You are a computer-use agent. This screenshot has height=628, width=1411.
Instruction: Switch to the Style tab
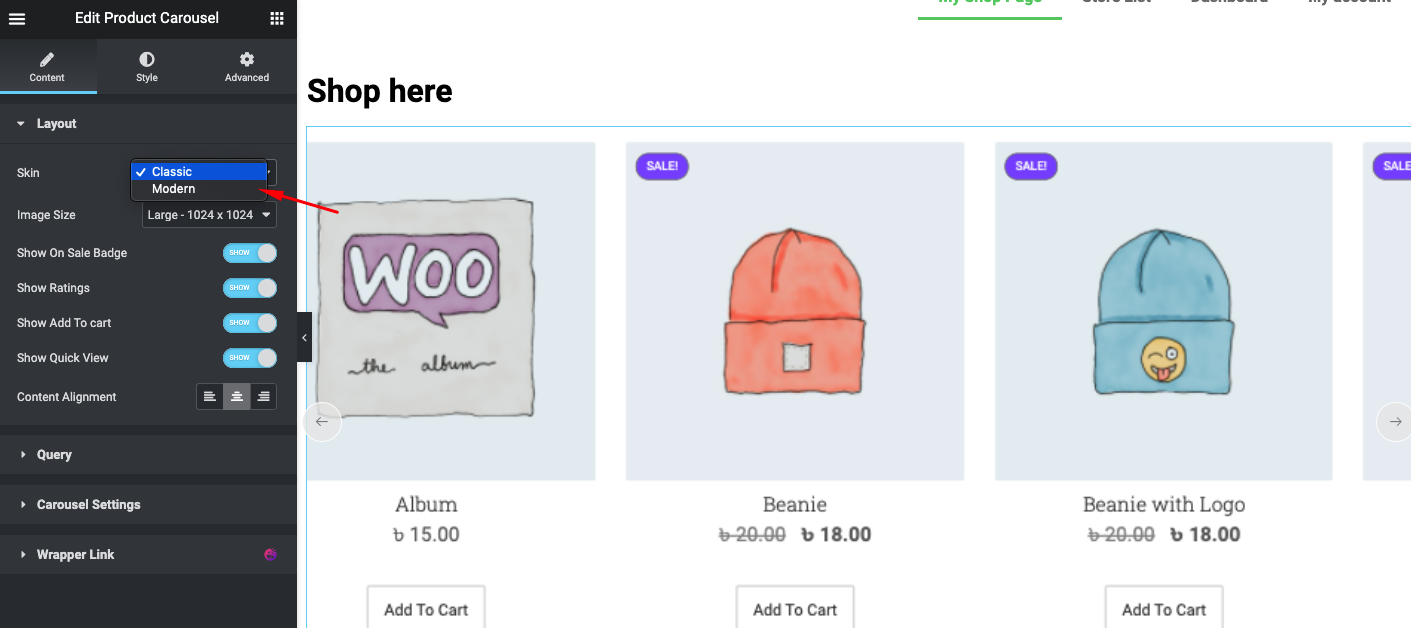pyautogui.click(x=147, y=67)
